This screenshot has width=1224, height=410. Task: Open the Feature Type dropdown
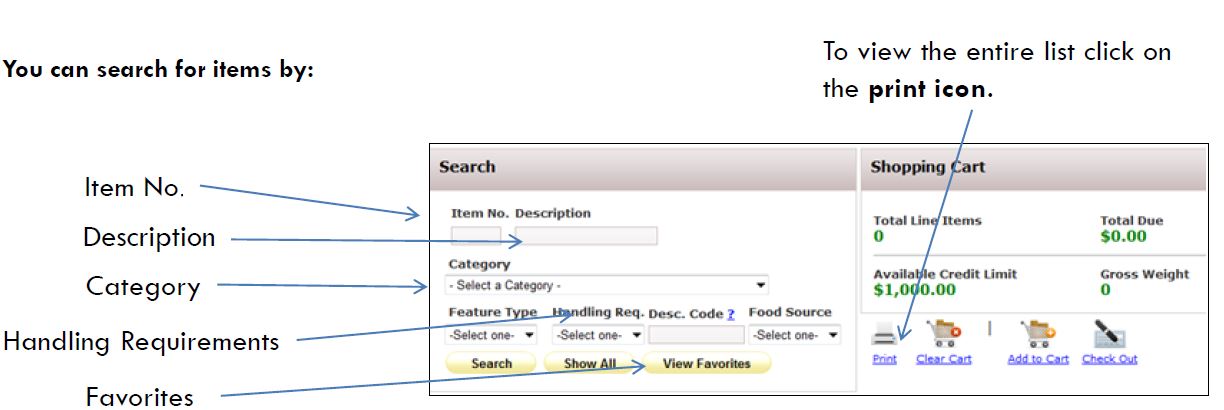click(492, 335)
